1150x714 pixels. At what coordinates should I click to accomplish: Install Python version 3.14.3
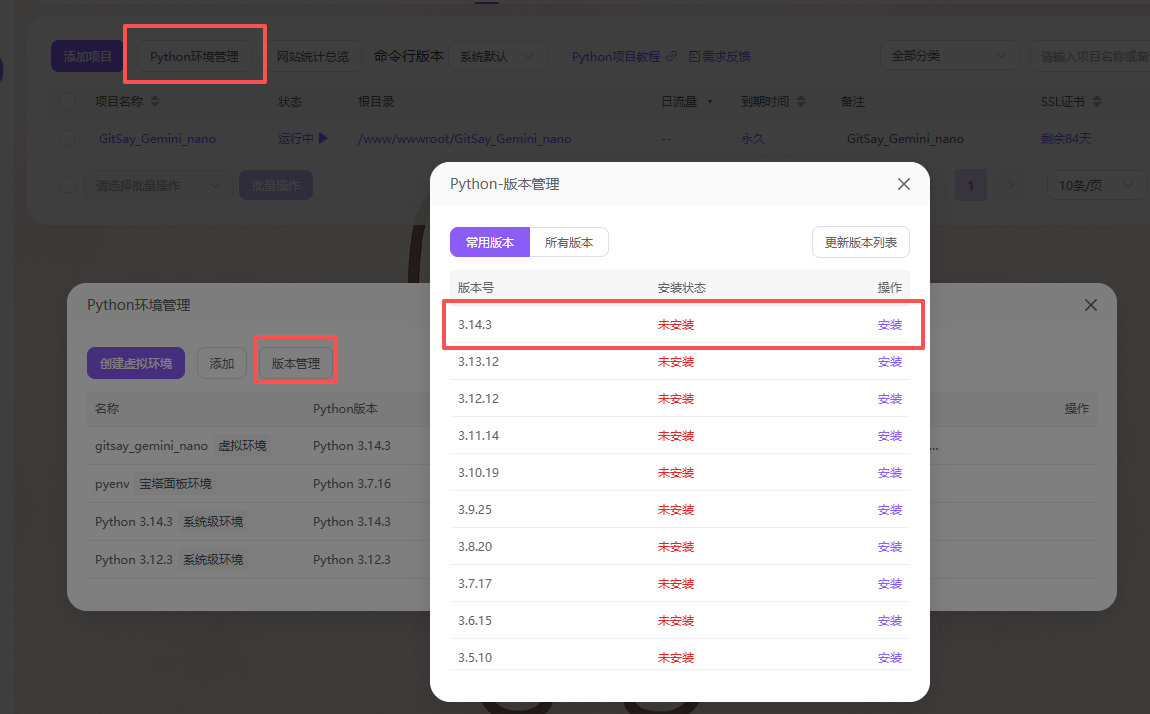(x=889, y=325)
